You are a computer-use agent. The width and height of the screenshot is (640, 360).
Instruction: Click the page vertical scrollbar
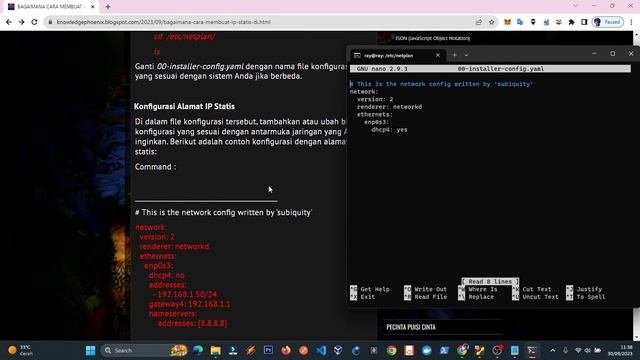point(637,186)
